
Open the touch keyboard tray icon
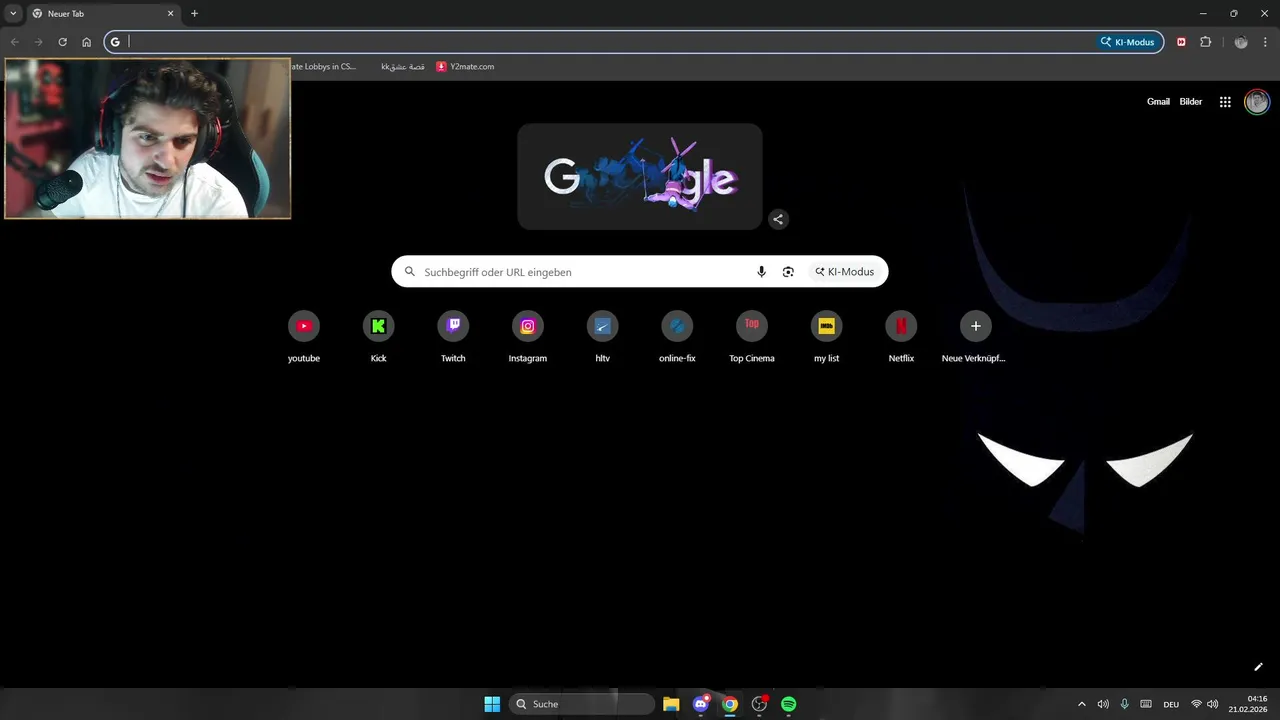click(1146, 704)
